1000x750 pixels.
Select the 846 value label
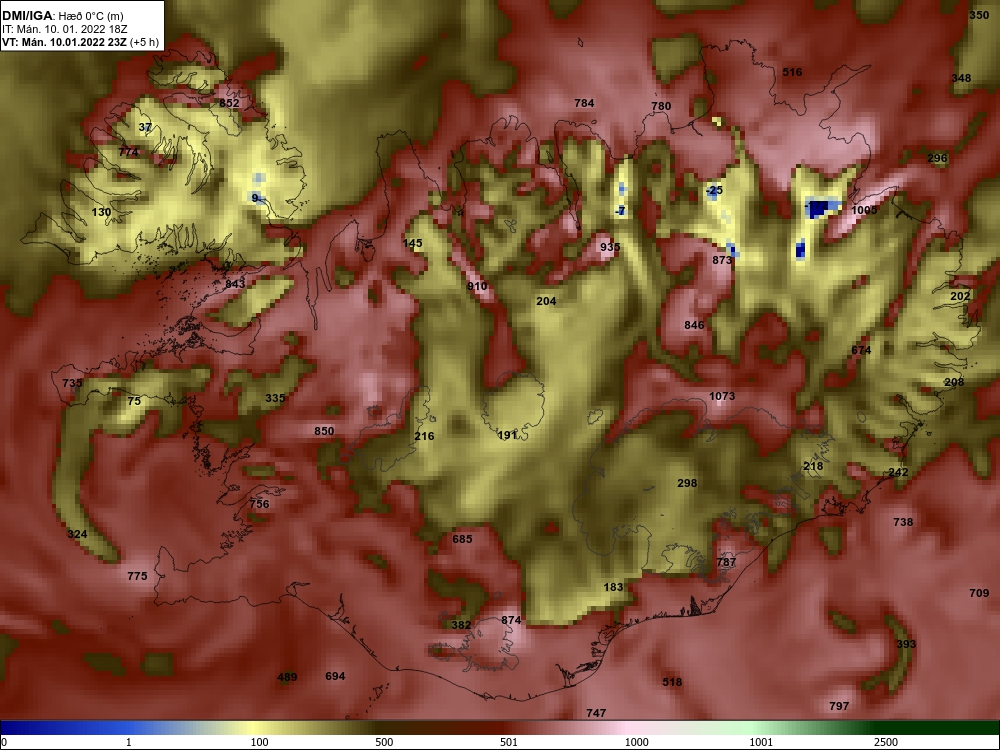pos(694,325)
